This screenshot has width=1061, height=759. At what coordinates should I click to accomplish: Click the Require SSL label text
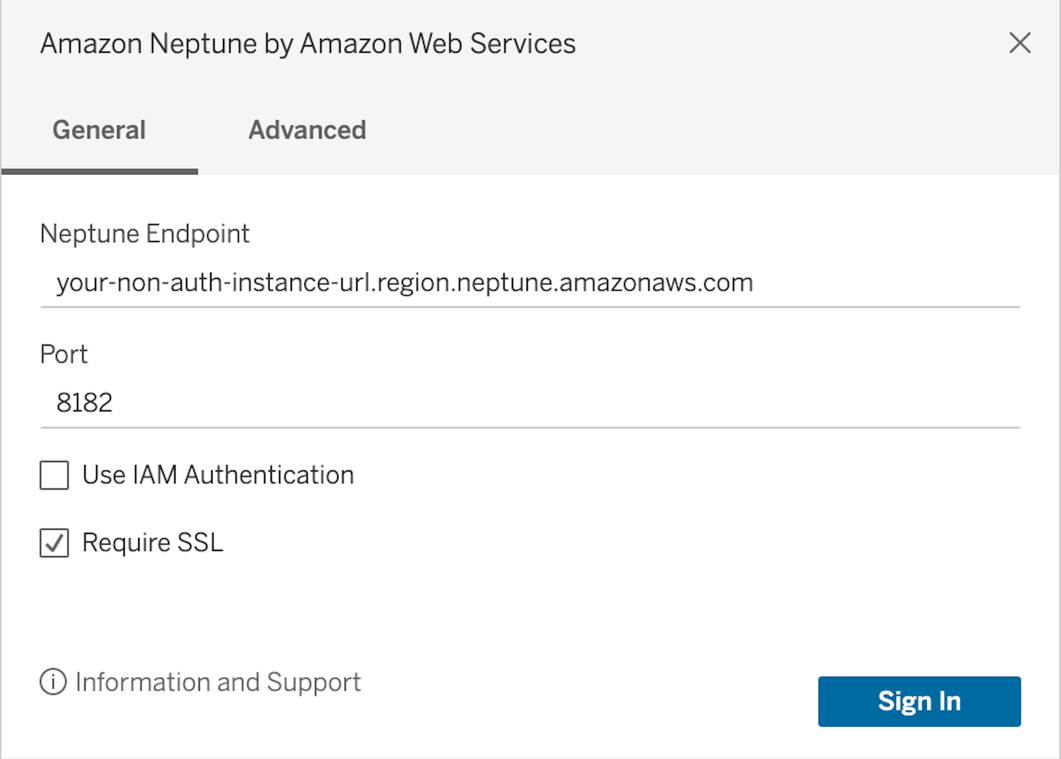[x=152, y=543]
